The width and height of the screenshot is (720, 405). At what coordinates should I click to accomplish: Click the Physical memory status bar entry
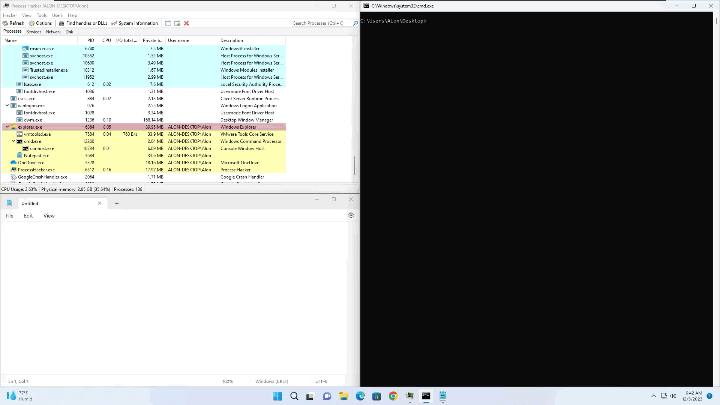pos(75,189)
